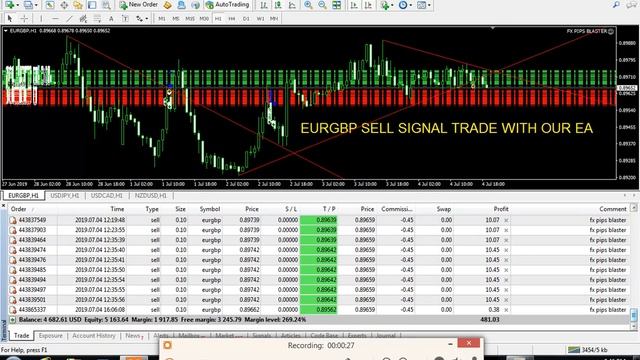Select the EURGBP,H1 chart tab

tap(23, 196)
